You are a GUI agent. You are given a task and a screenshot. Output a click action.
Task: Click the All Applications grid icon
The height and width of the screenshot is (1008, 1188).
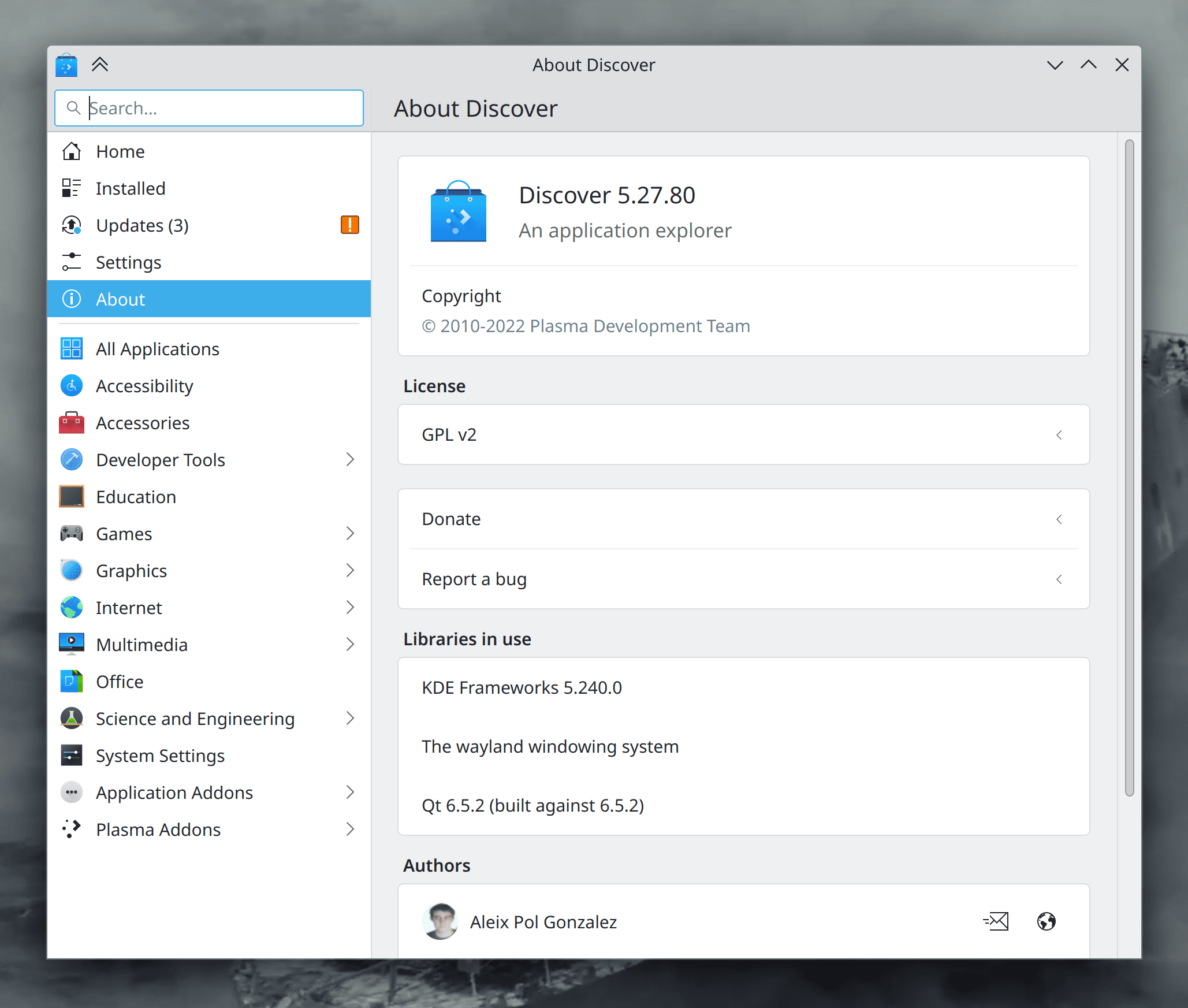click(72, 349)
